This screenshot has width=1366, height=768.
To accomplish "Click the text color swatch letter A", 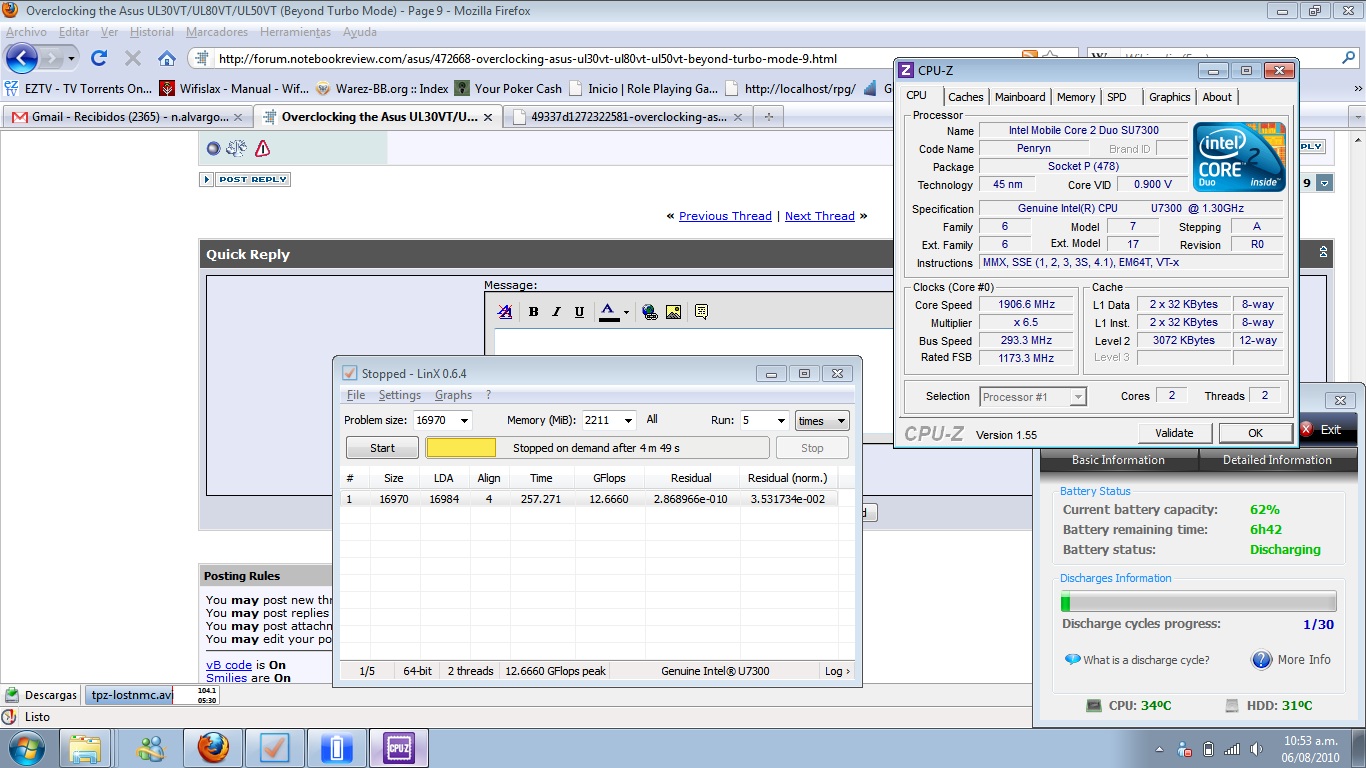I will click(x=608, y=312).
